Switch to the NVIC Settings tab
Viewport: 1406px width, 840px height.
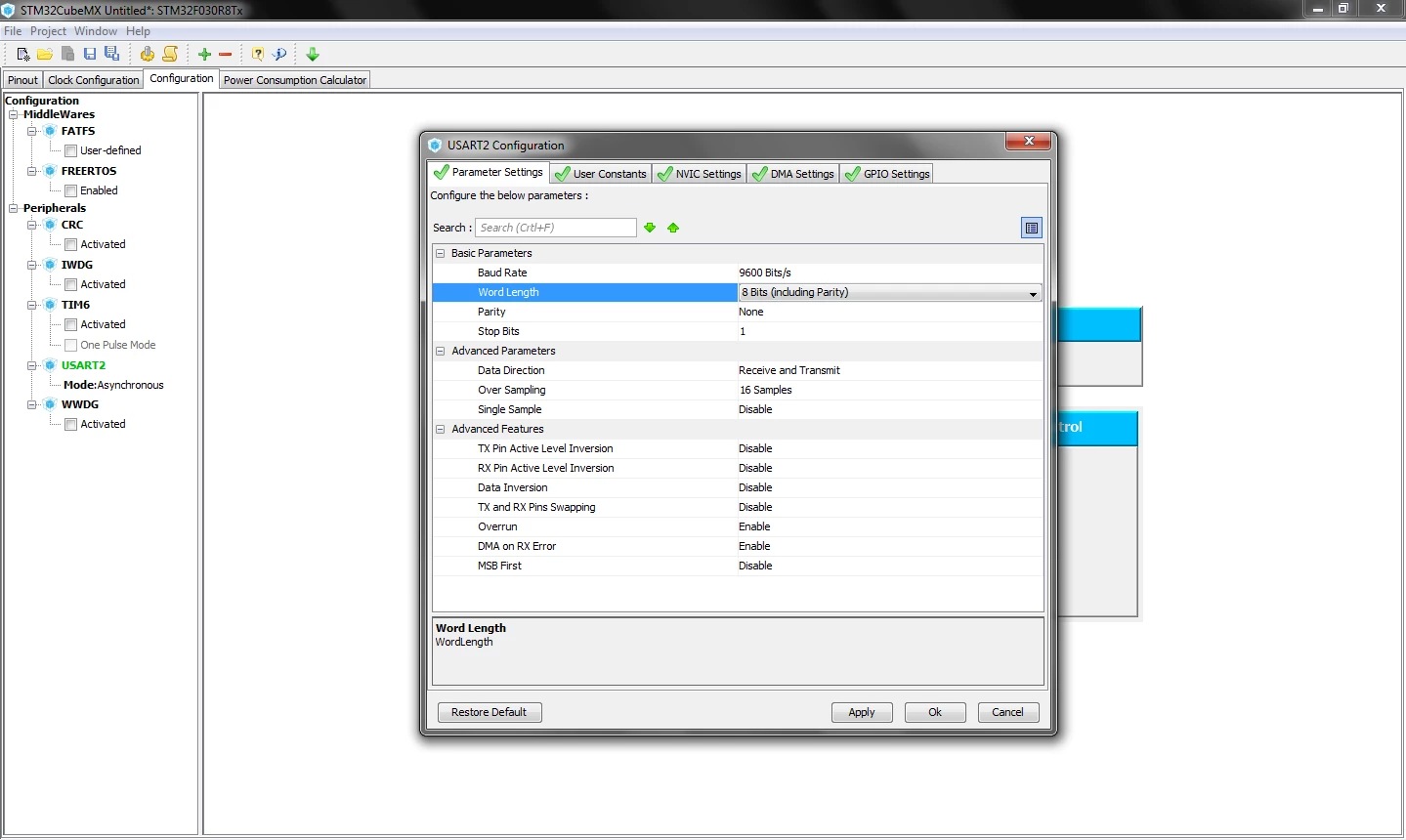700,174
